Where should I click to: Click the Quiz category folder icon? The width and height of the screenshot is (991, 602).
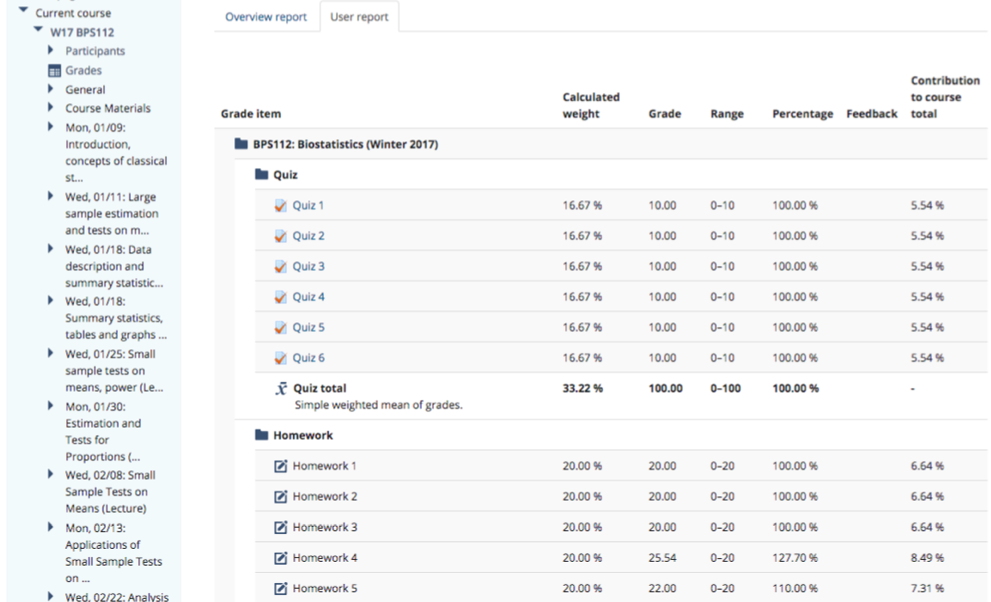[x=261, y=175]
